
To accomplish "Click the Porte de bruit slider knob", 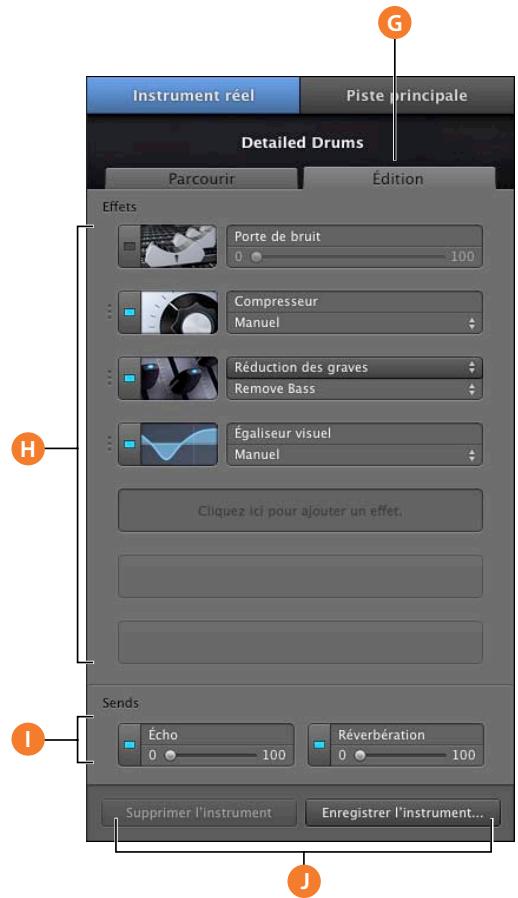I will [x=257, y=257].
